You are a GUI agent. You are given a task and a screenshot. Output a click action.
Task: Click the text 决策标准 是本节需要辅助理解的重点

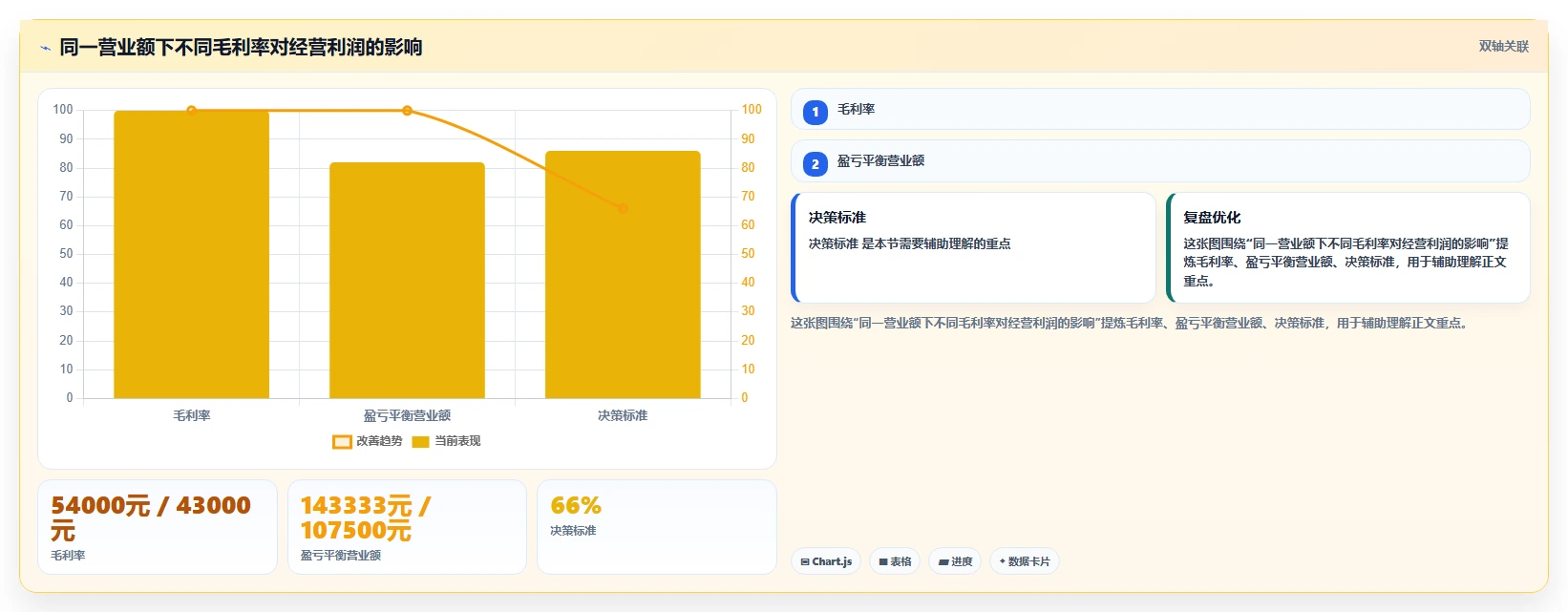[909, 243]
